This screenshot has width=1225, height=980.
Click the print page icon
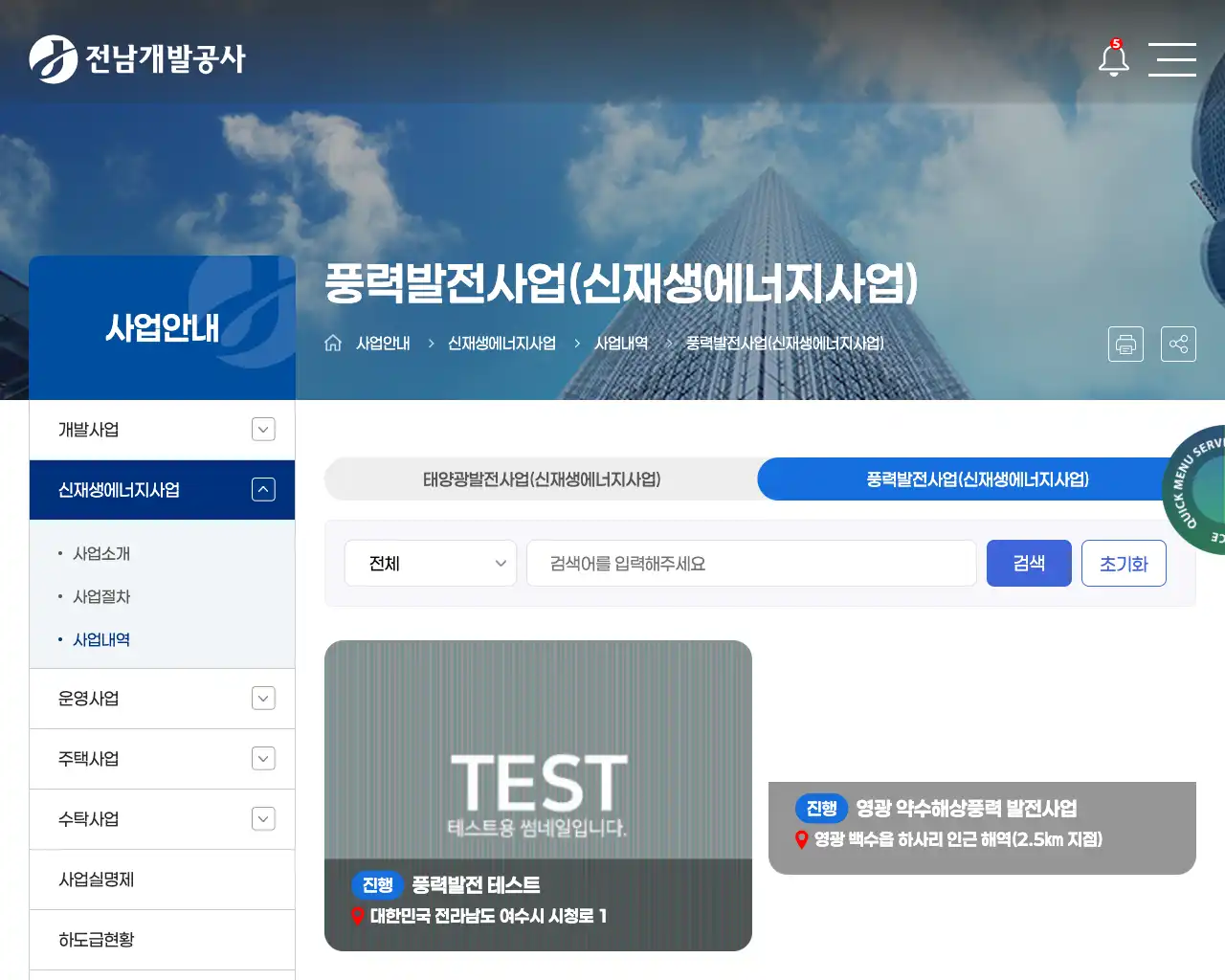(x=1125, y=344)
